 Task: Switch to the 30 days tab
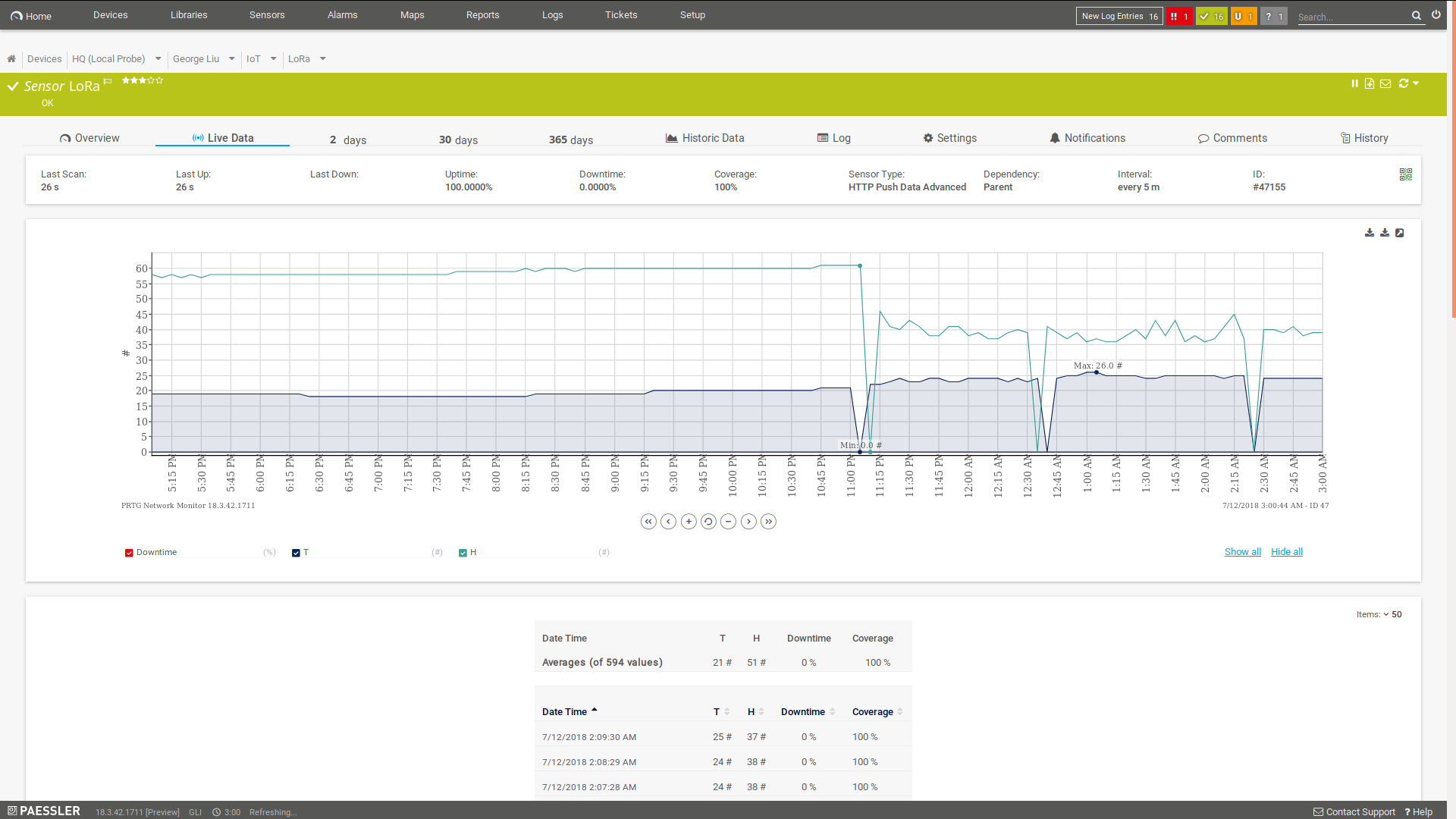click(x=458, y=140)
